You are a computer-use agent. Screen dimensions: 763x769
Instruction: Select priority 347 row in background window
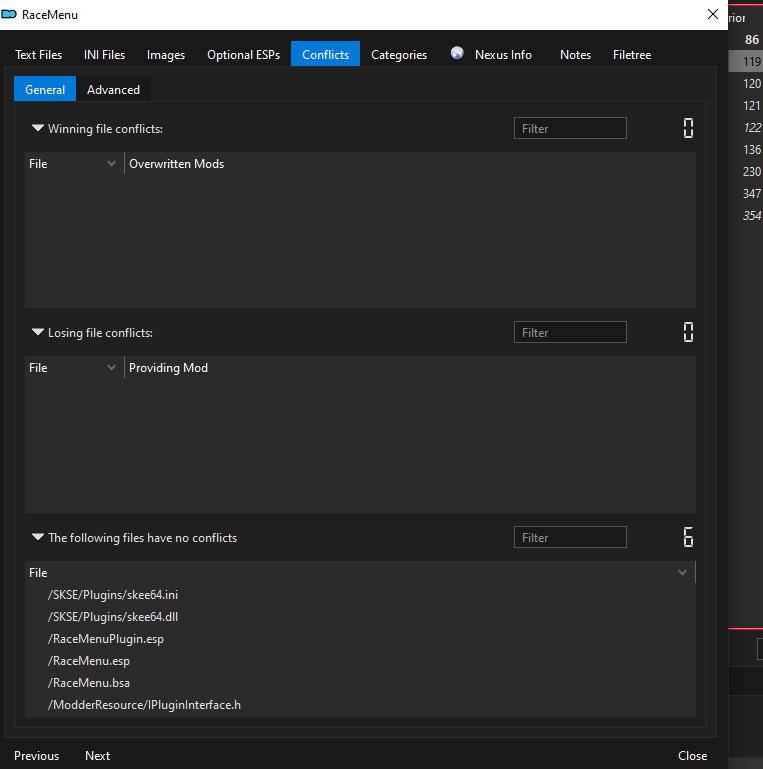(746, 194)
